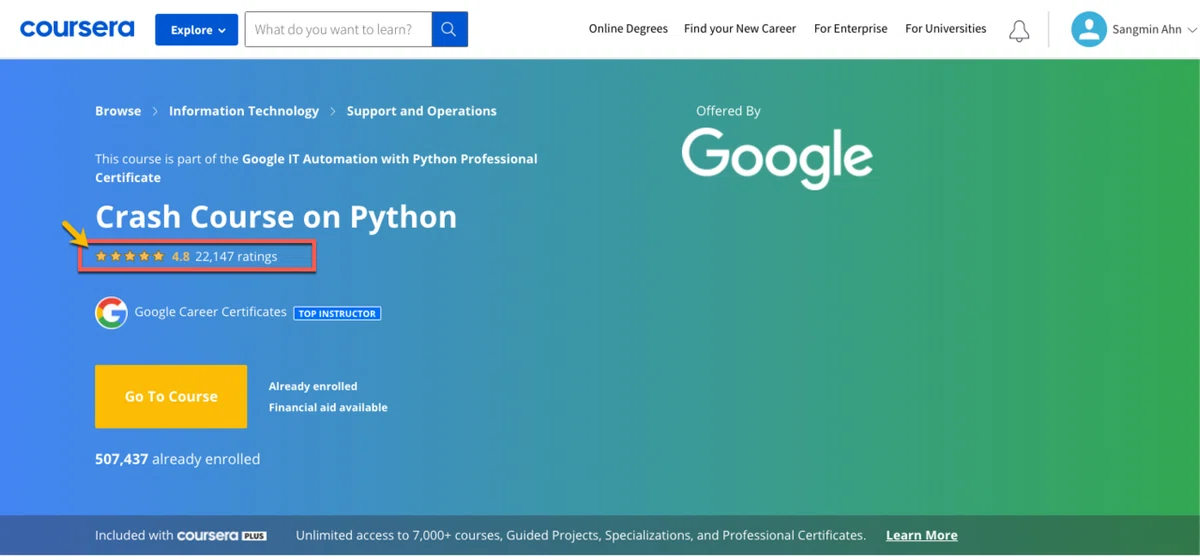Open Online Degrees in top navigation
1200x560 pixels.
[628, 29]
